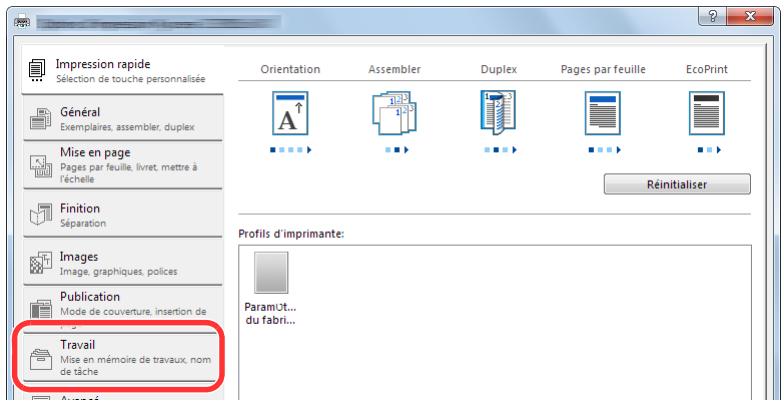Click the Assembler collate icon
784x404 pixels.
pos(394,113)
